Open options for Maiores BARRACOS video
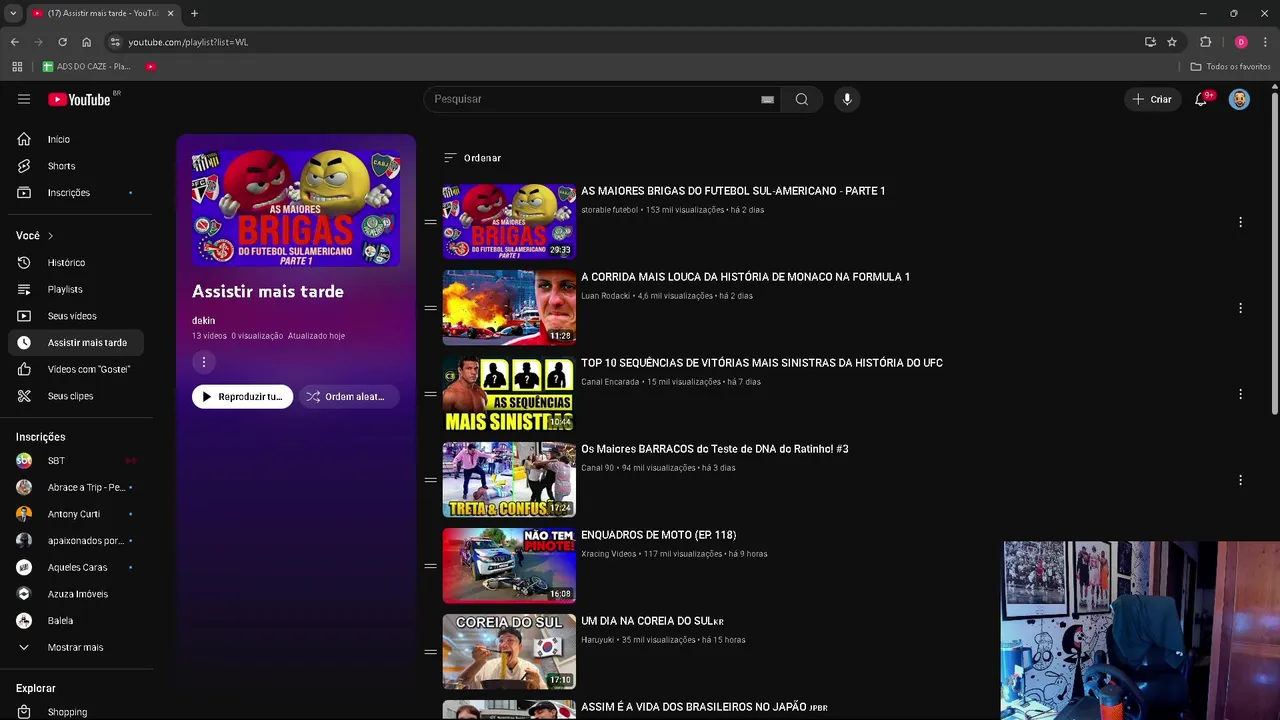The image size is (1280, 720). (1240, 480)
